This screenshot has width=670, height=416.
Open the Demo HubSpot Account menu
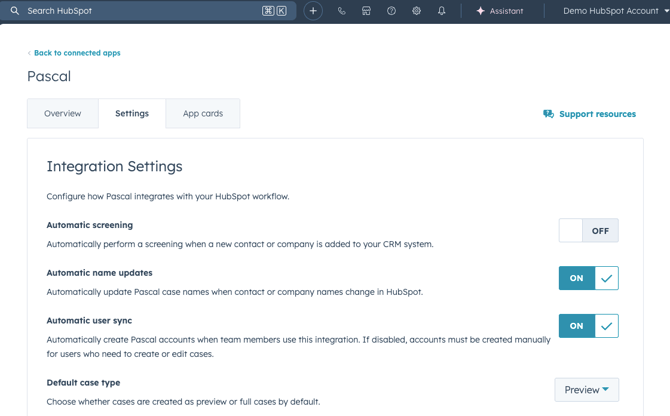click(x=615, y=11)
